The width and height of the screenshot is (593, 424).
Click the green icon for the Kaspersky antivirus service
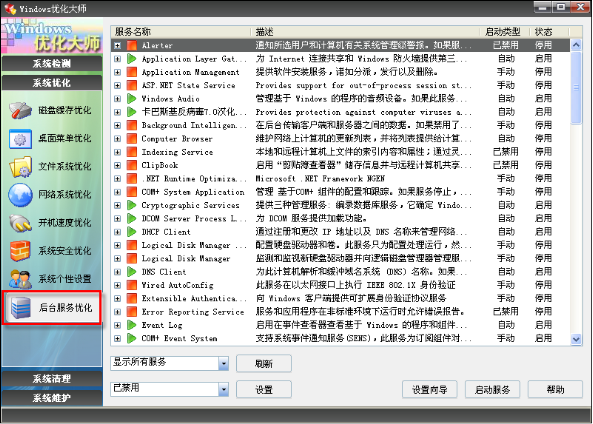[131, 112]
